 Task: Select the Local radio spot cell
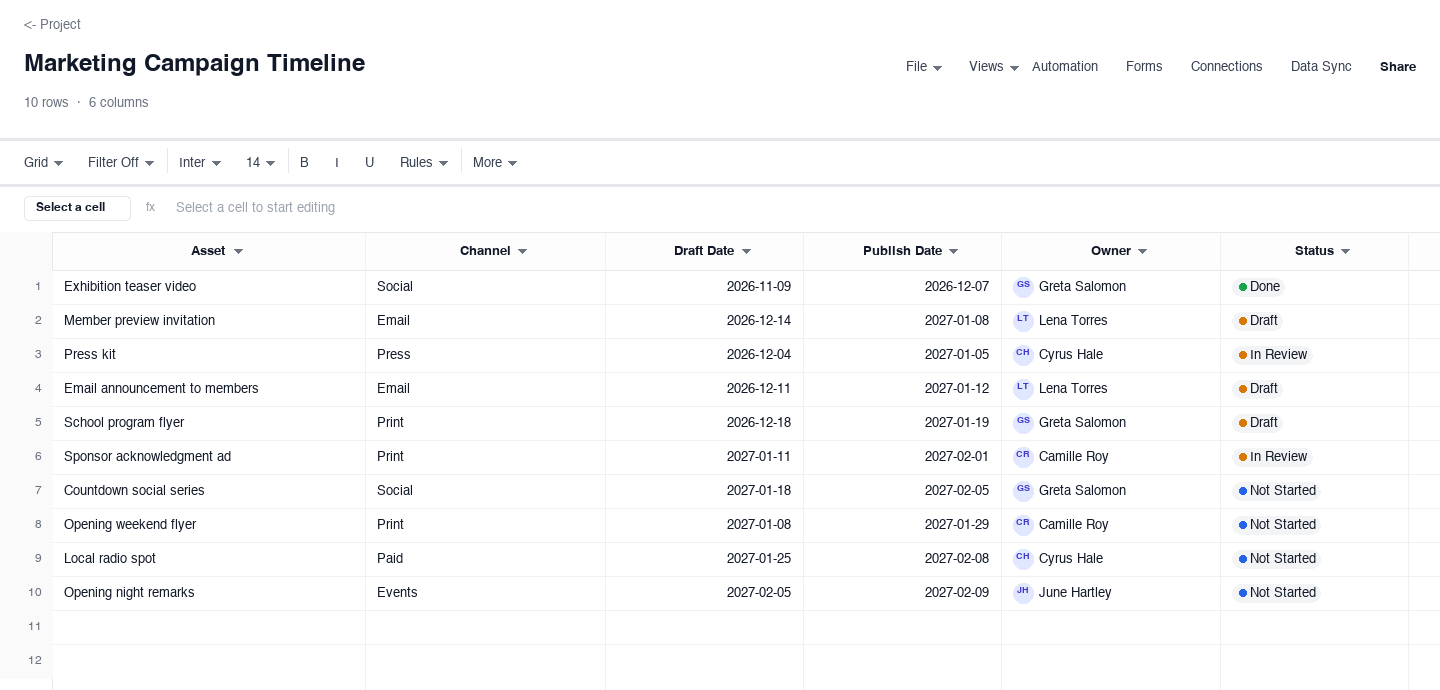point(209,559)
